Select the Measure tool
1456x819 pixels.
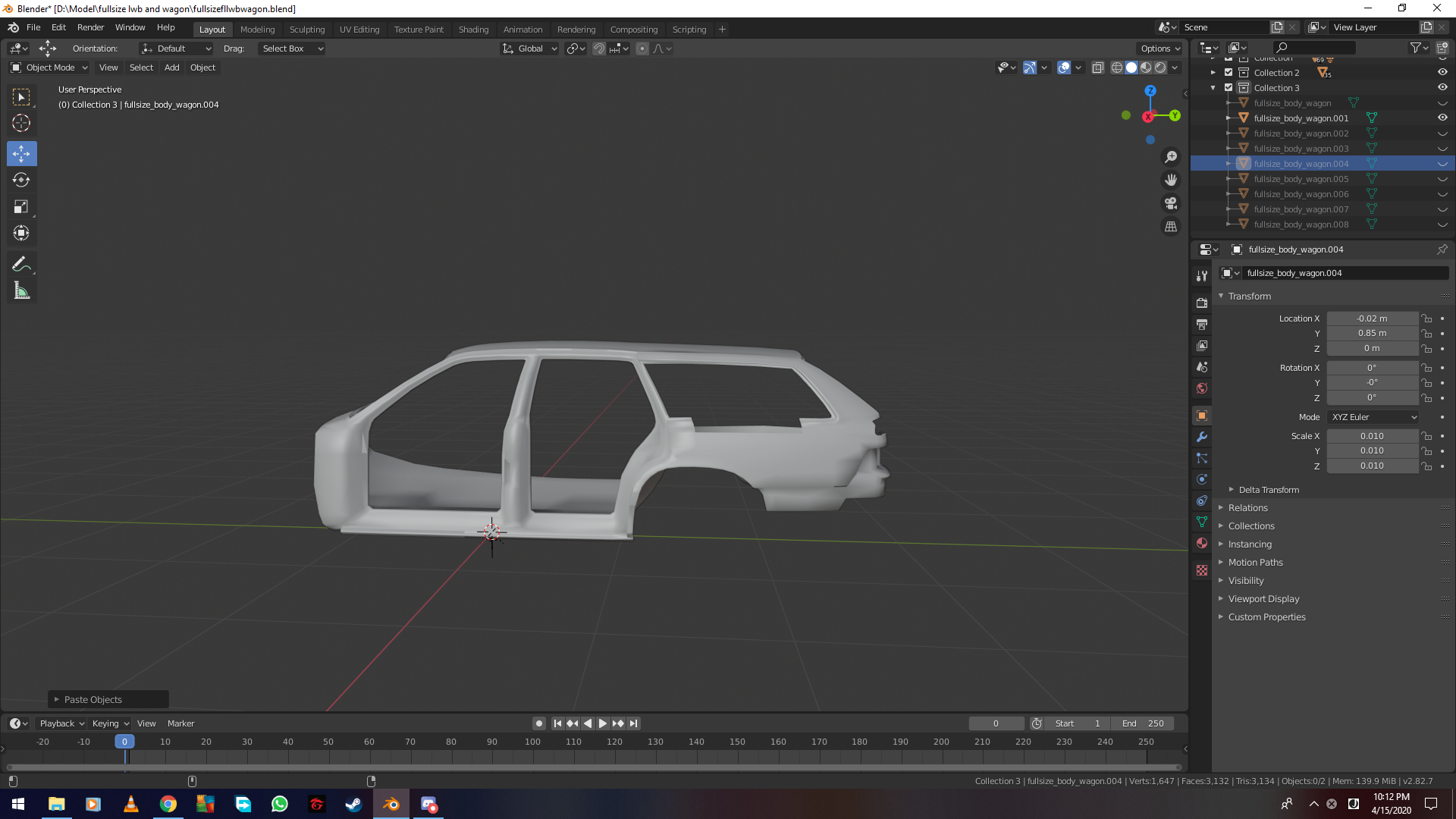tap(21, 291)
